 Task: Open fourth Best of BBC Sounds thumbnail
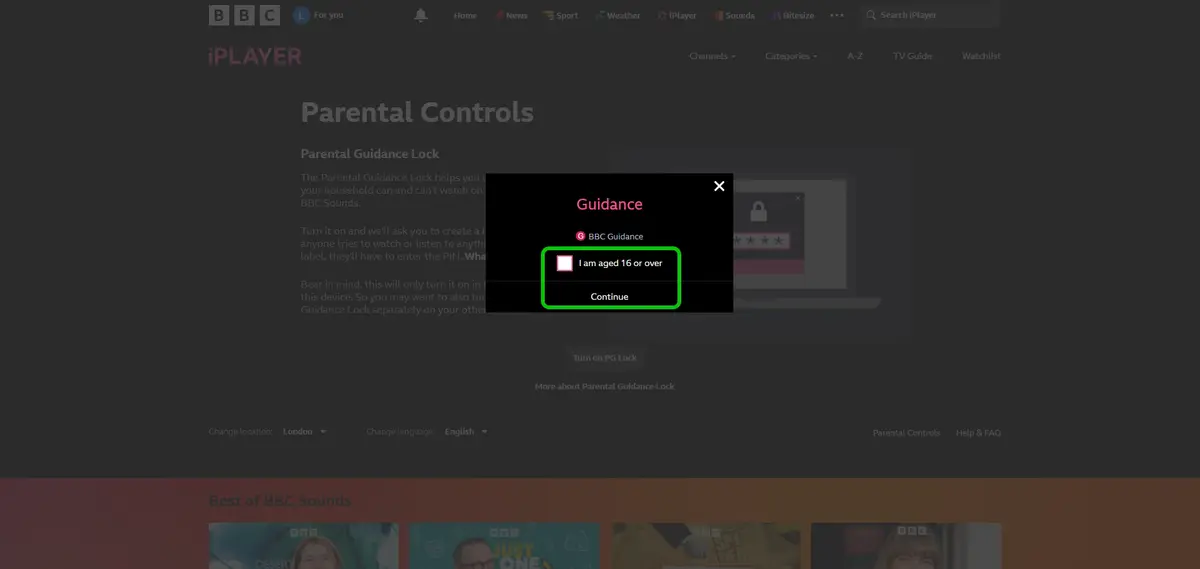tap(906, 546)
